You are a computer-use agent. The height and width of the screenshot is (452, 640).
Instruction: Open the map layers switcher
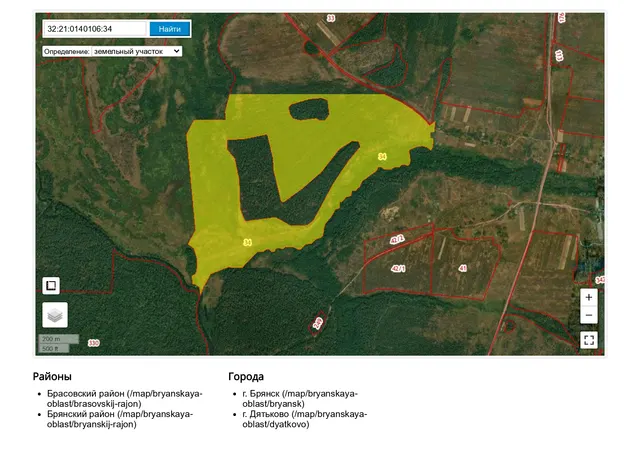[x=55, y=315]
